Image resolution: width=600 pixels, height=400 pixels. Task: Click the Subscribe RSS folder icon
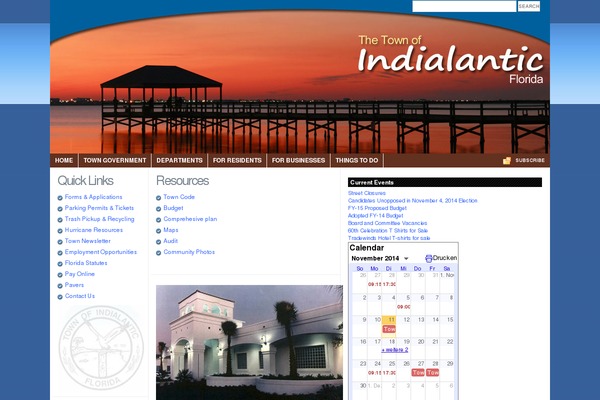click(507, 160)
